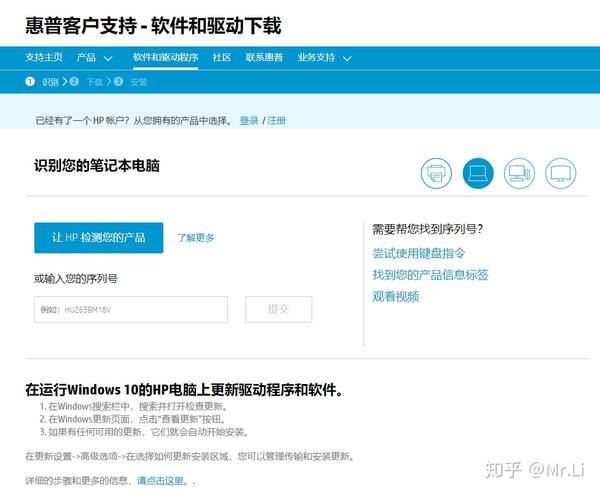Click the 让 HP 检测您的产品 button
Viewport: 600px width, 495px height.
click(98, 237)
